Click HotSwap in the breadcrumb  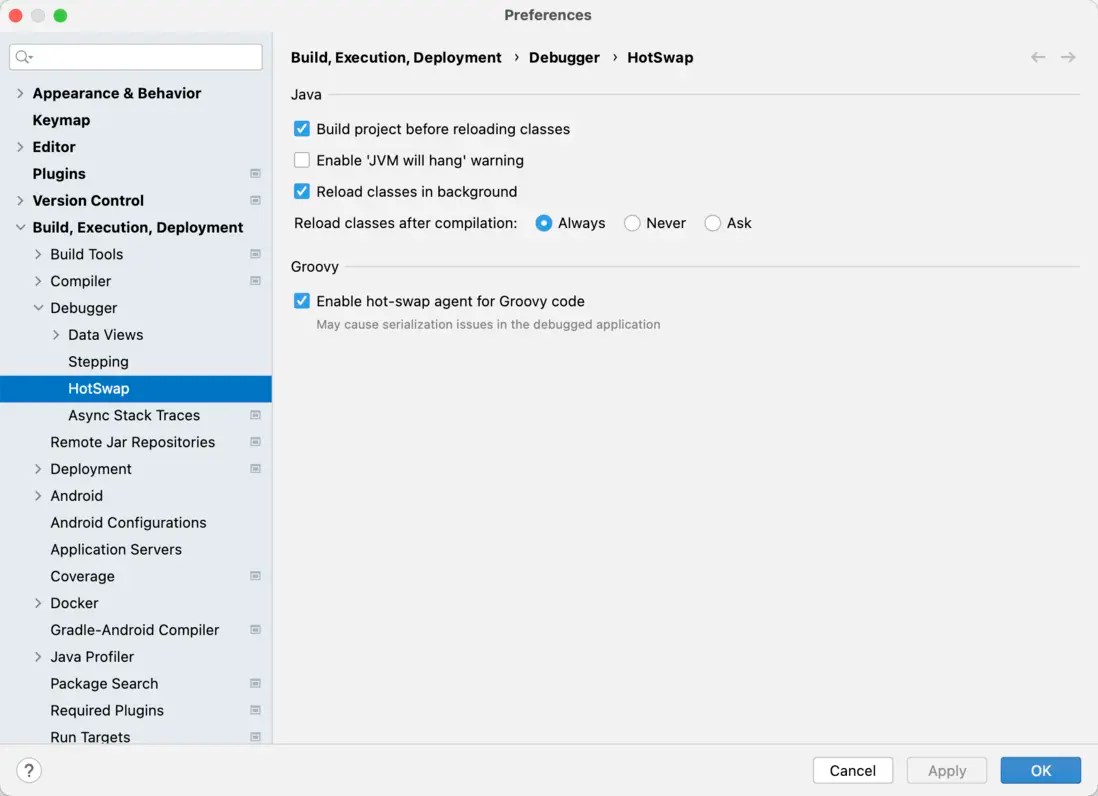(660, 57)
